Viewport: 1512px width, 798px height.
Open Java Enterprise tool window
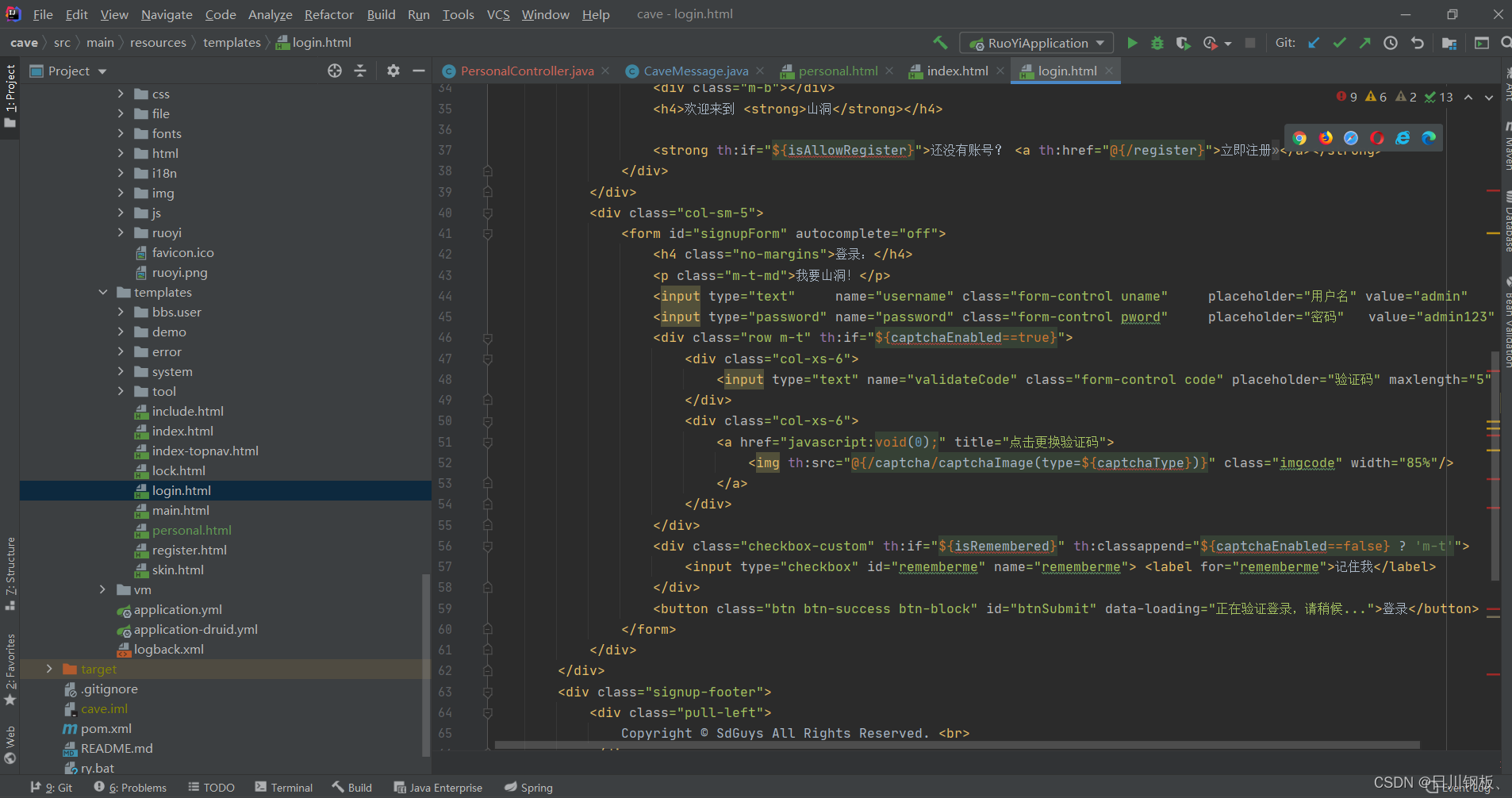point(438,787)
